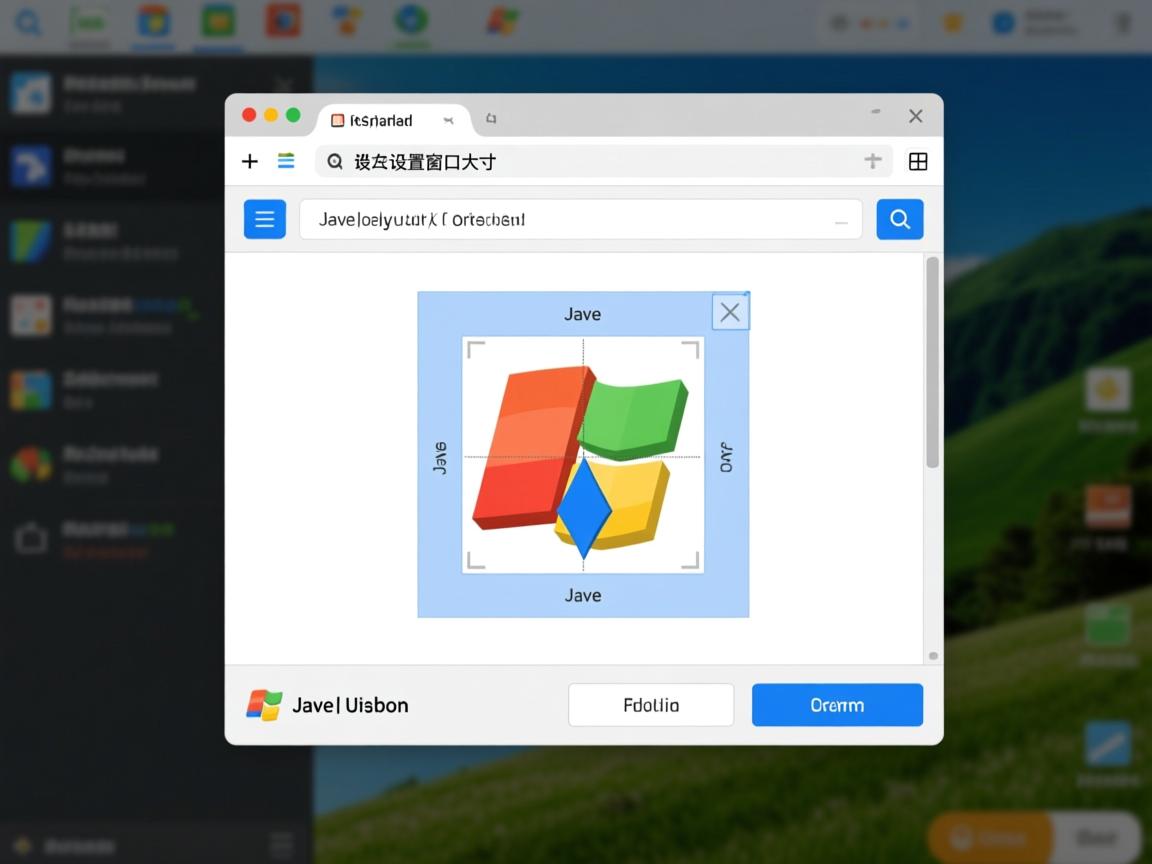Click the tri-line list icon next to plus
The image size is (1152, 864).
click(286, 161)
